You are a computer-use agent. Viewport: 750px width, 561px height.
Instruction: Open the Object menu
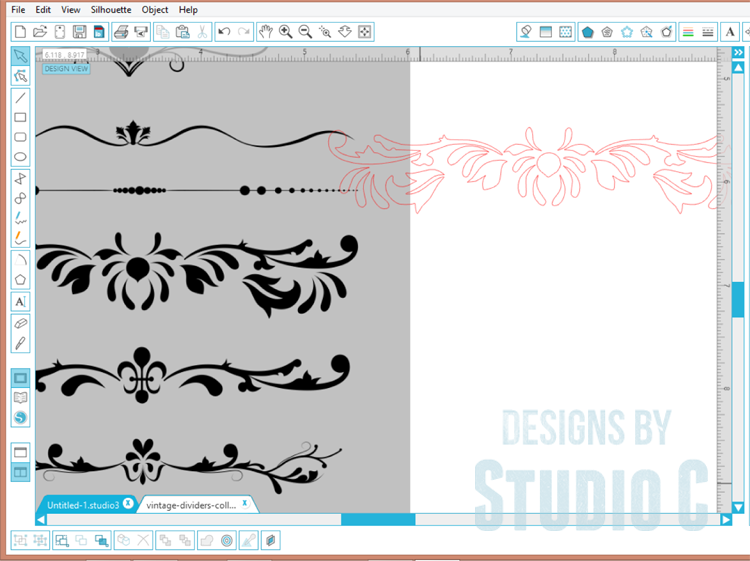pos(155,10)
